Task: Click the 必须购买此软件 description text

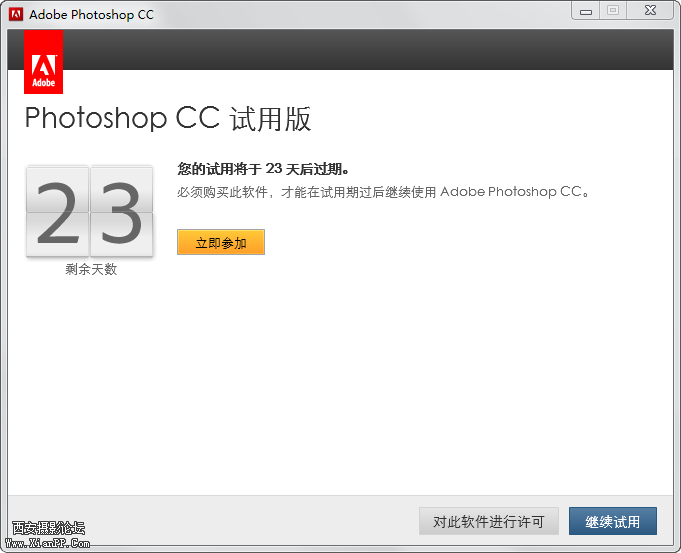Action: click(383, 192)
